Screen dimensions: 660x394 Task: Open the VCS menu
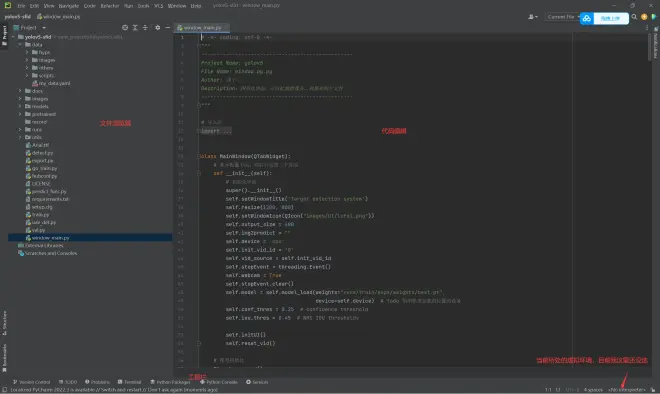158,6
